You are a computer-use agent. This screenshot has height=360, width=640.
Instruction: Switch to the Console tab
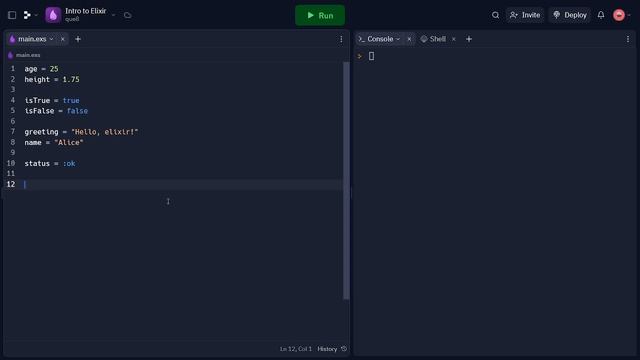[x=380, y=39]
